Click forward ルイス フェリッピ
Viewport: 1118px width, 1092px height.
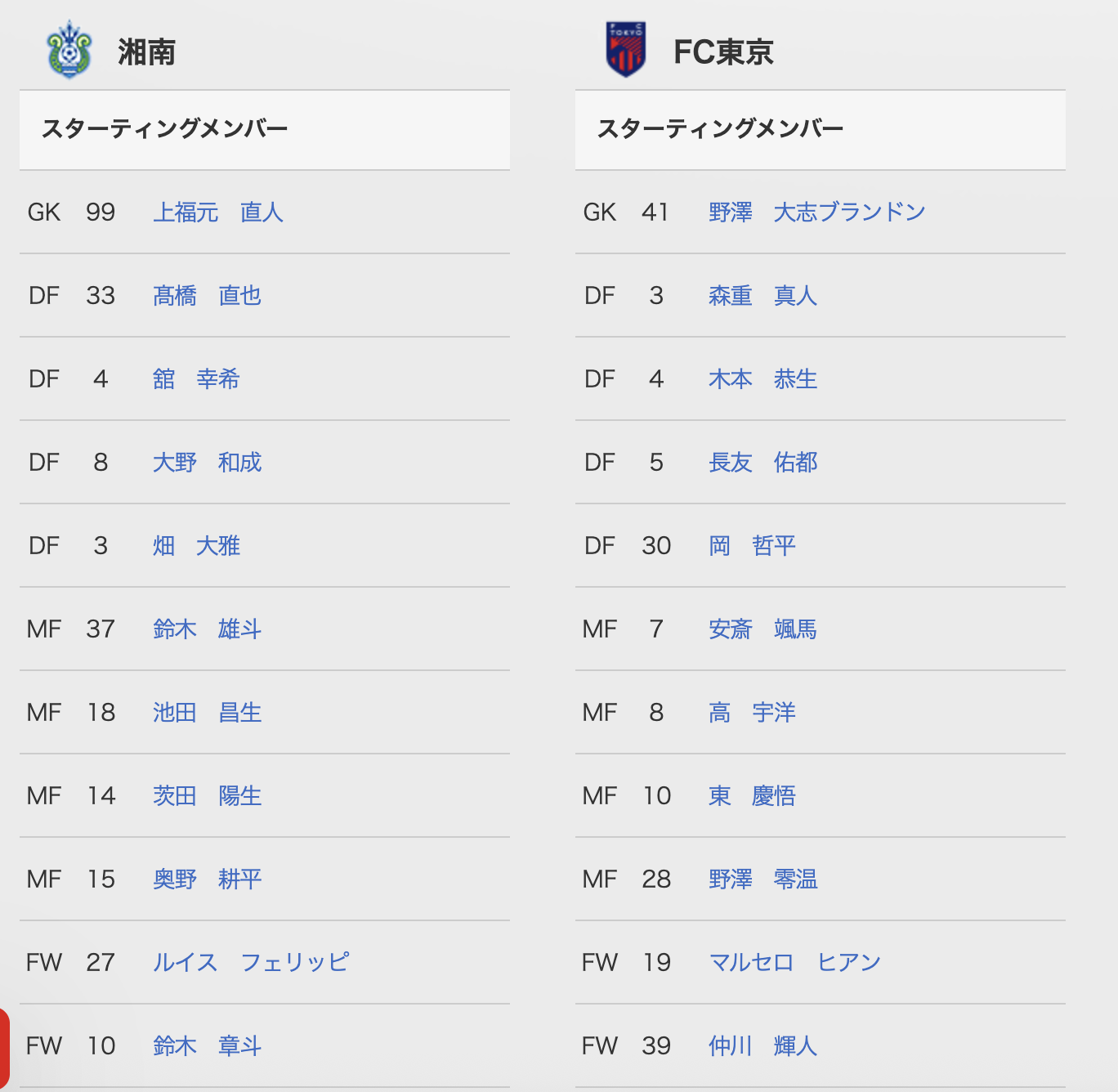click(251, 963)
